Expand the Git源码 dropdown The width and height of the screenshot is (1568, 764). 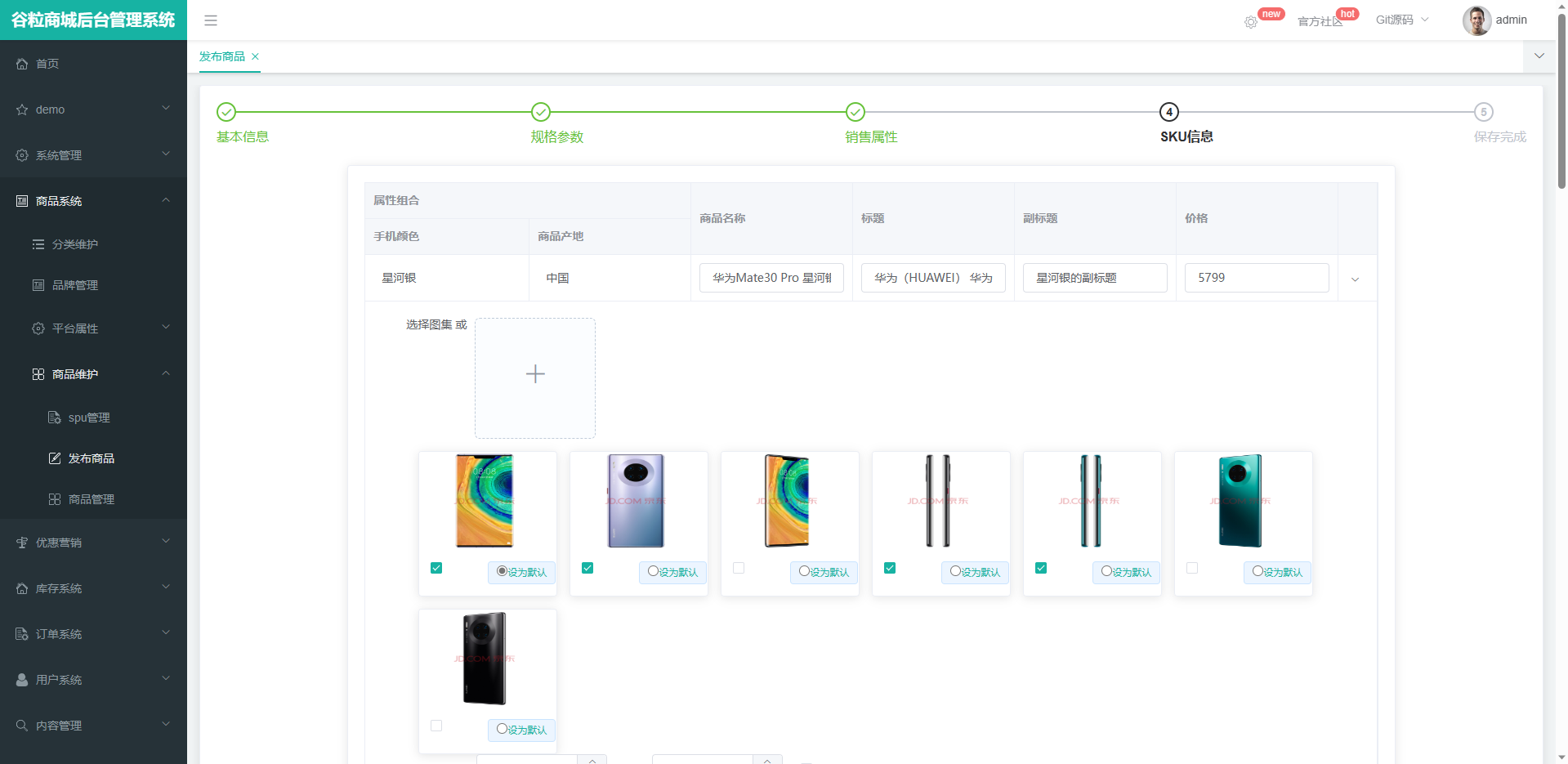point(1401,20)
